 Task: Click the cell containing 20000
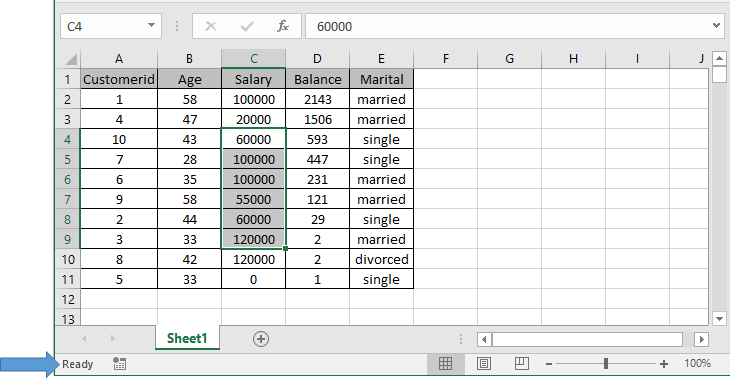click(253, 119)
